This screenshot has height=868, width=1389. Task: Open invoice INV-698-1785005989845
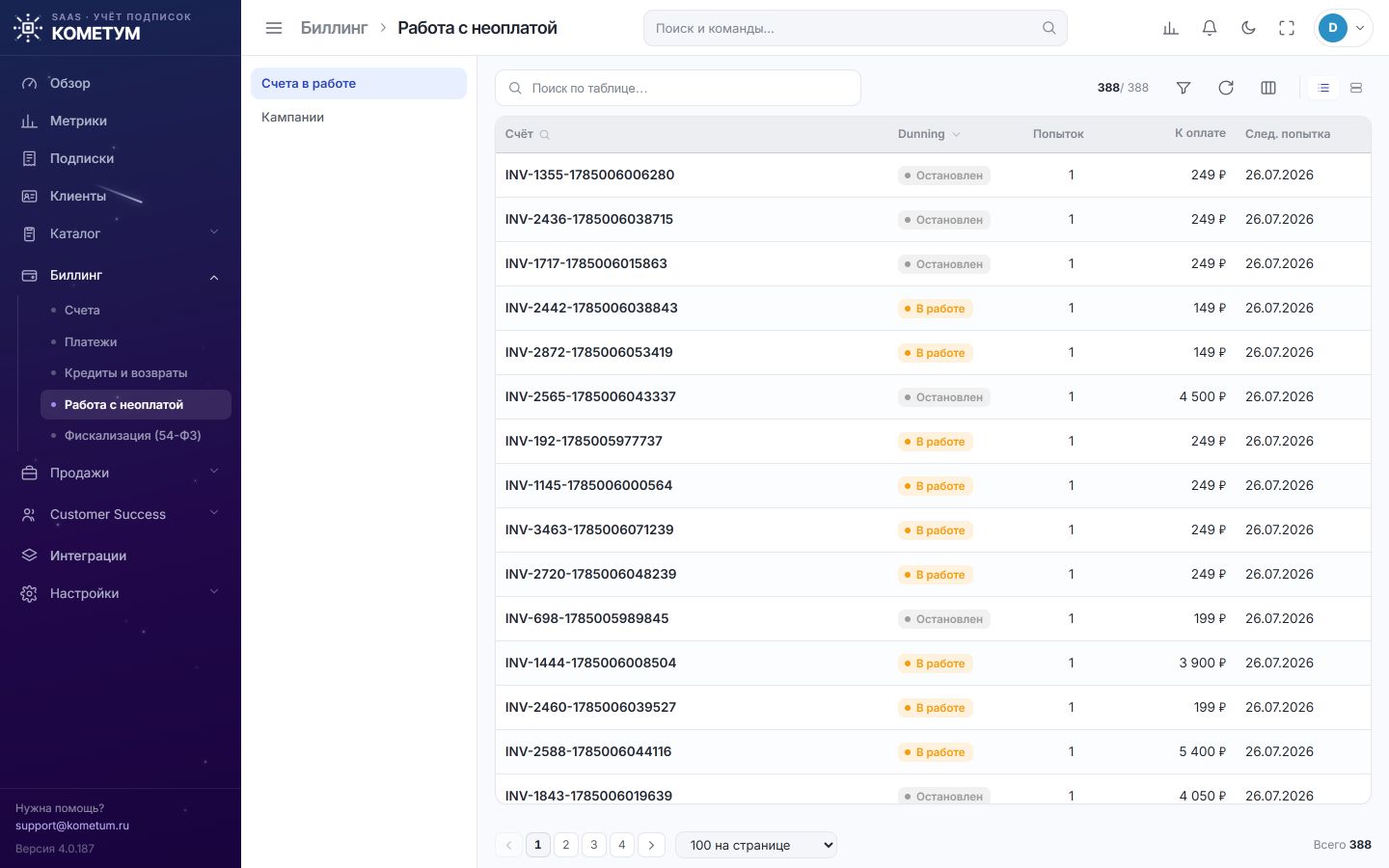pyautogui.click(x=586, y=618)
